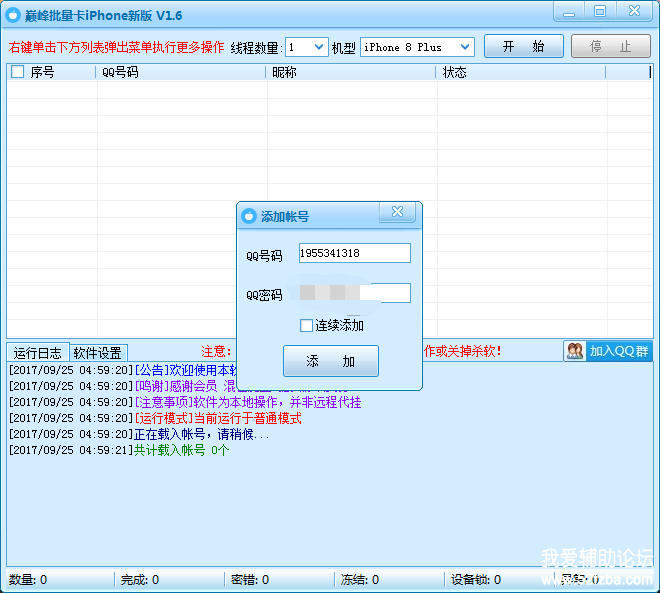This screenshot has width=660, height=593.
Task: Click the 设备锁: 0 status entry
Action: coord(476,580)
